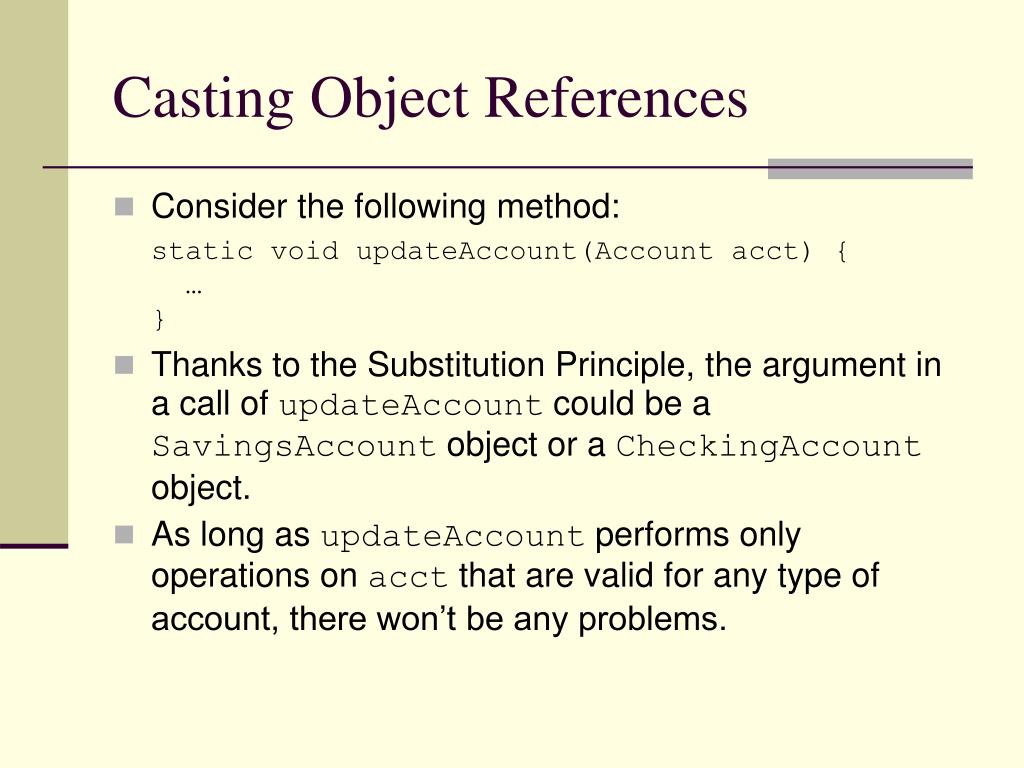Select the first gray square bullet
Image resolution: width=1024 pixels, height=768 pixels.
[x=124, y=207]
